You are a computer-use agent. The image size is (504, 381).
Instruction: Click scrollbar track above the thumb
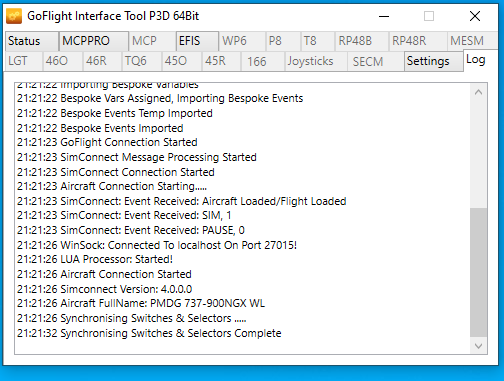pyautogui.click(x=478, y=154)
